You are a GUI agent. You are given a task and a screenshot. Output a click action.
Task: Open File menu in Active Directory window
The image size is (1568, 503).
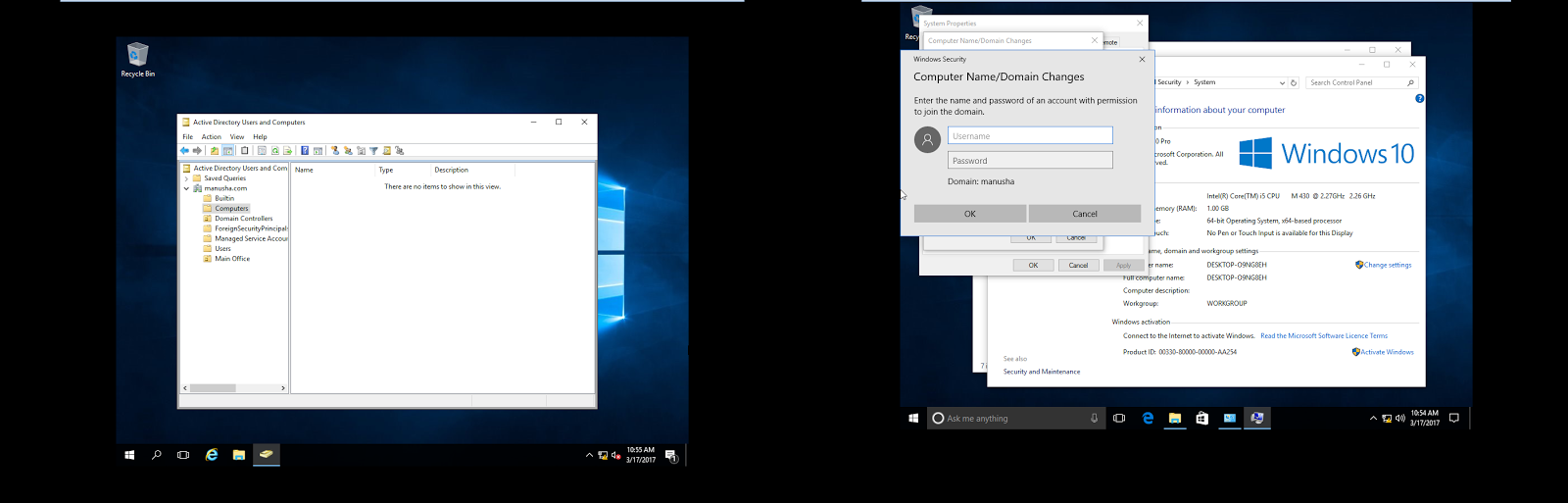[x=188, y=136]
